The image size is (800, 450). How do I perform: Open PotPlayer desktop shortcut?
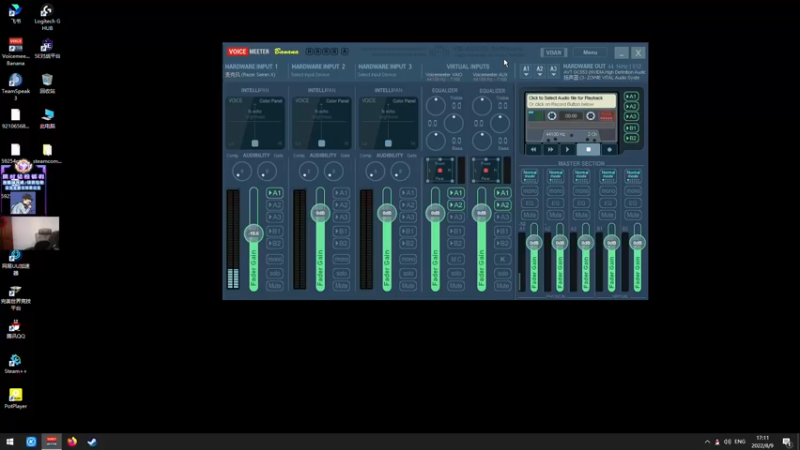click(15, 398)
